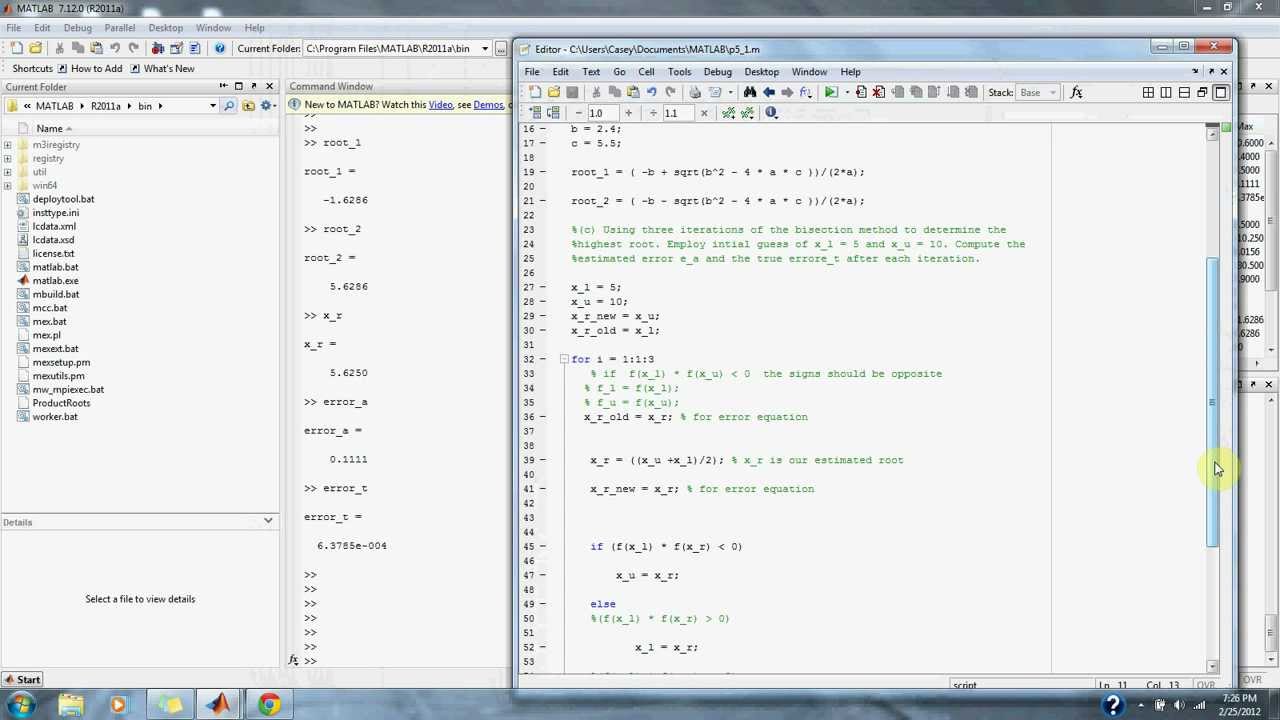Viewport: 1280px width, 720px height.
Task: Open main MATLAB Desktop menu
Action: [165, 28]
